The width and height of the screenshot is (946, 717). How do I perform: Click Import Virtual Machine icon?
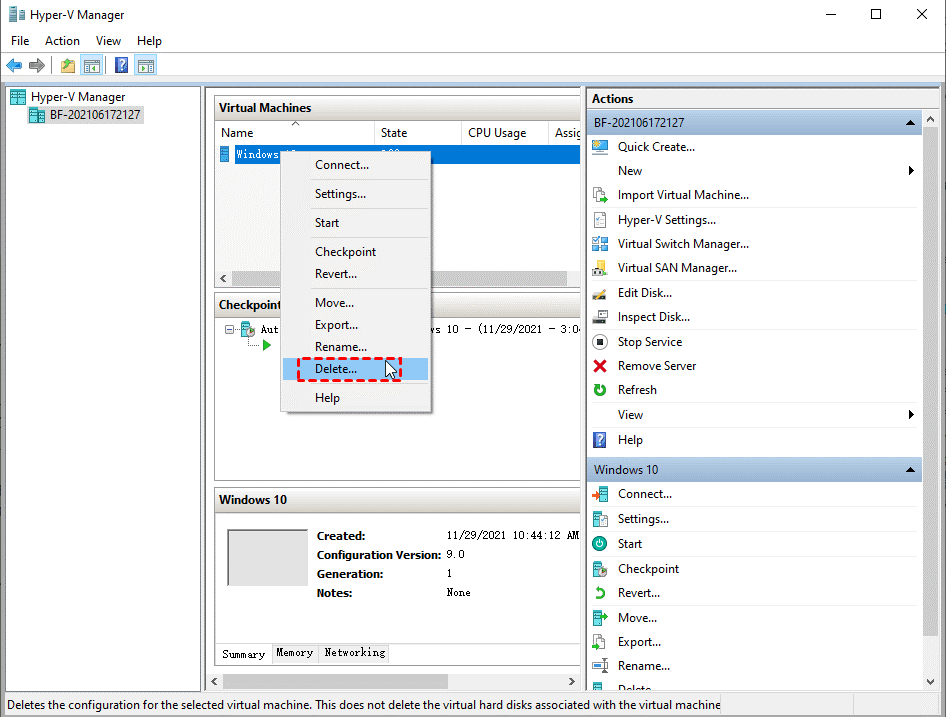coord(600,195)
